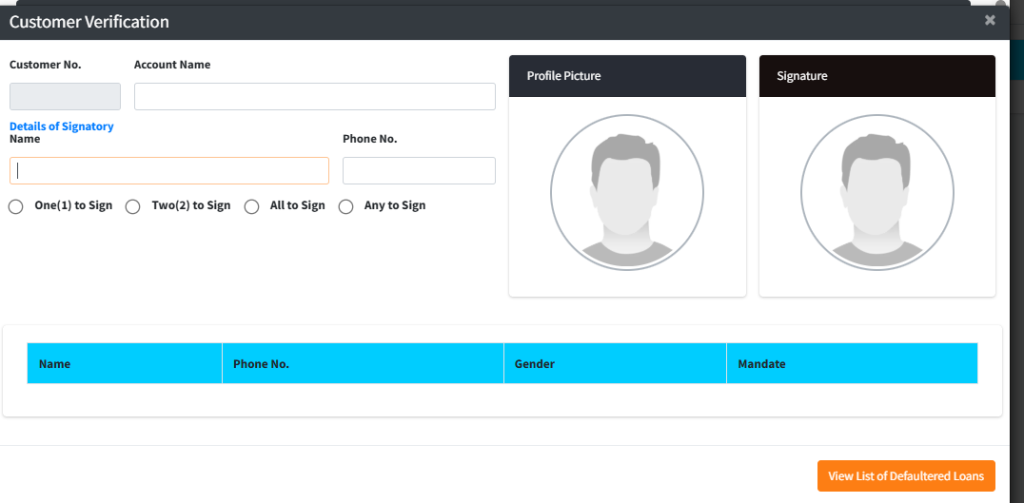Click the Signature panel header
Image resolution: width=1024 pixels, height=503 pixels.
(x=877, y=76)
